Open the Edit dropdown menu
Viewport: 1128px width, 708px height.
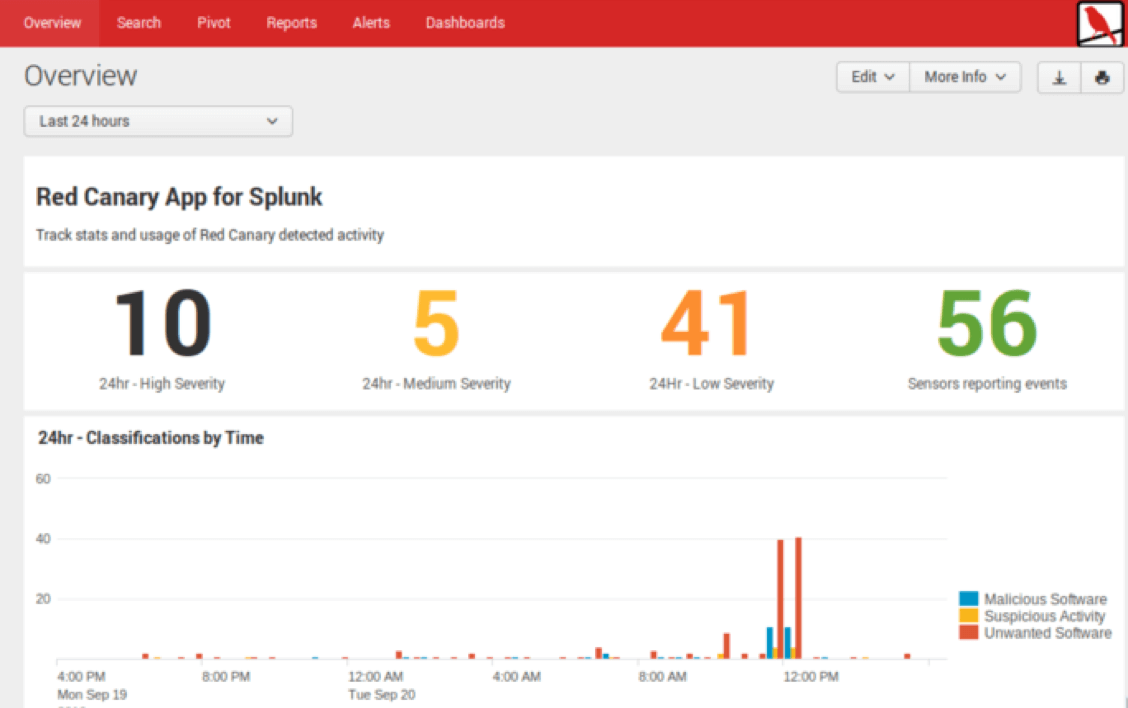click(872, 77)
